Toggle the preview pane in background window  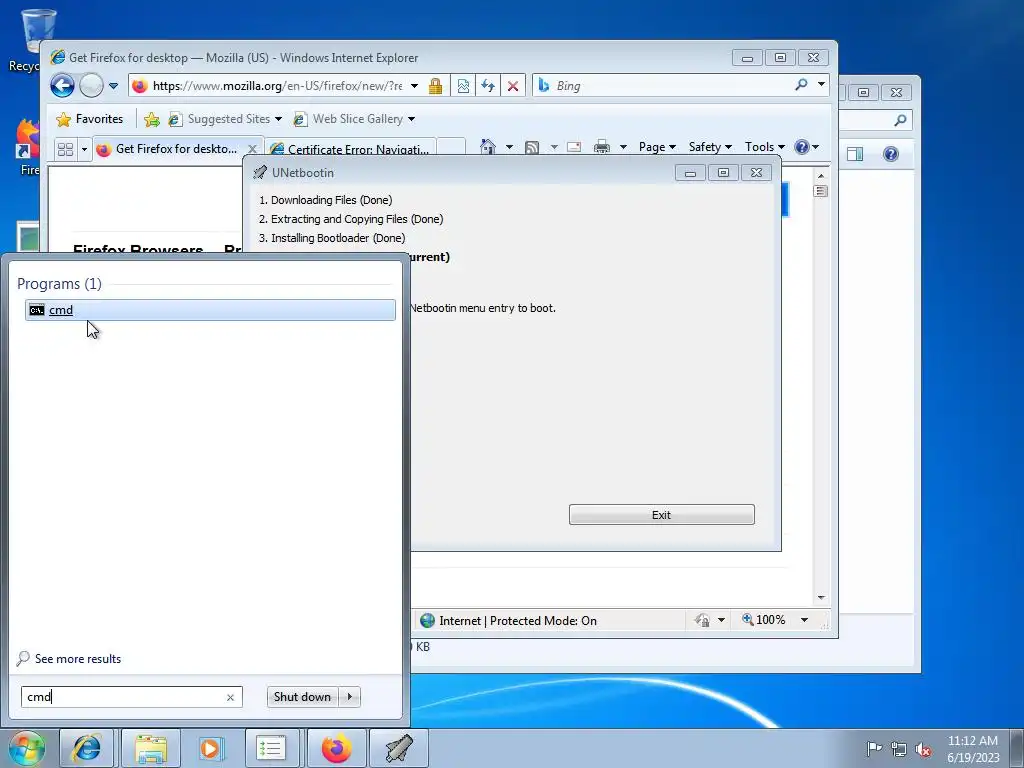[x=855, y=154]
